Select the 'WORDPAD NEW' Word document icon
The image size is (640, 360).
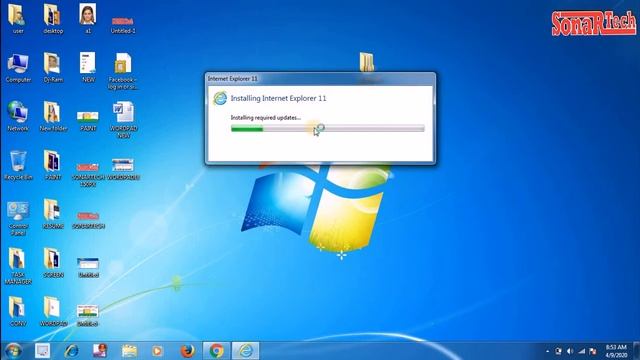(123, 120)
